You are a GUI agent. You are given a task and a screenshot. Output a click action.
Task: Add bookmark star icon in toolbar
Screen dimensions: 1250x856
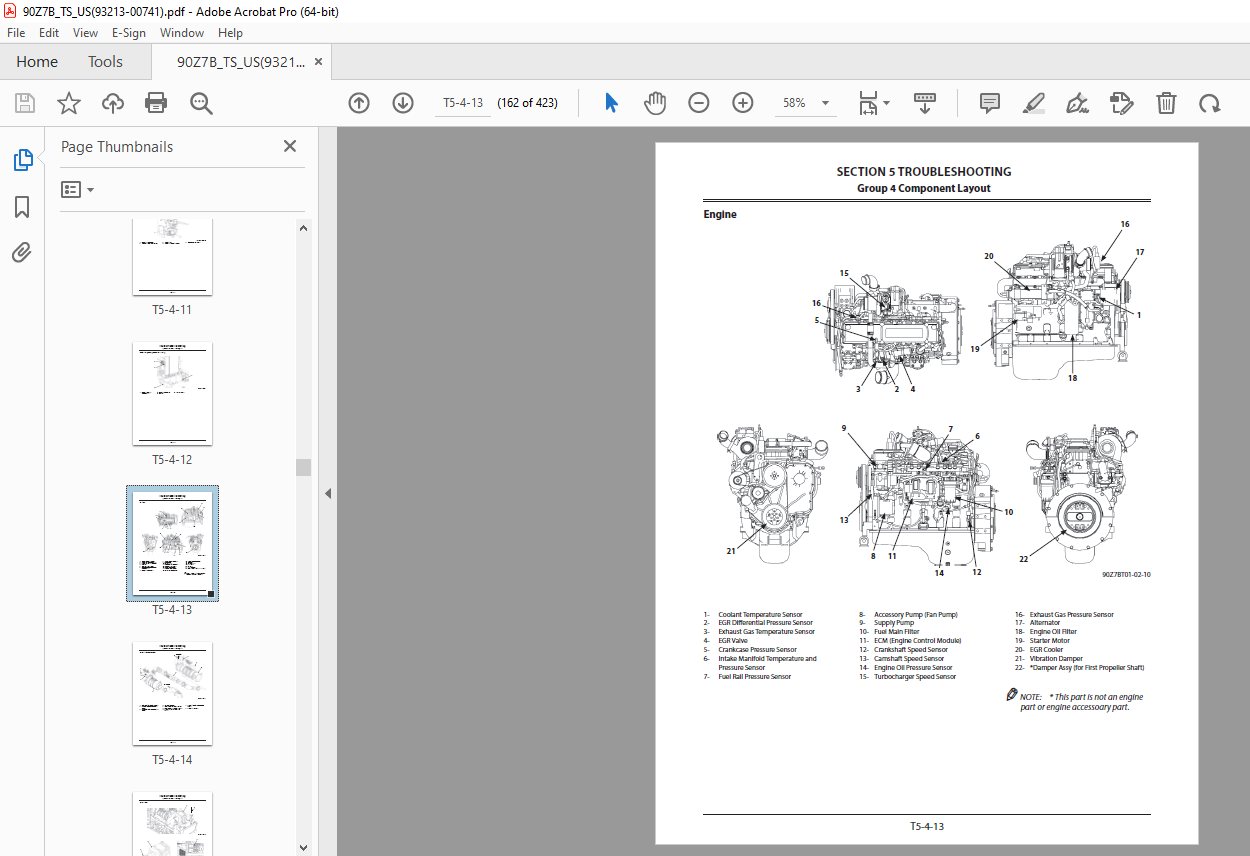[x=68, y=103]
